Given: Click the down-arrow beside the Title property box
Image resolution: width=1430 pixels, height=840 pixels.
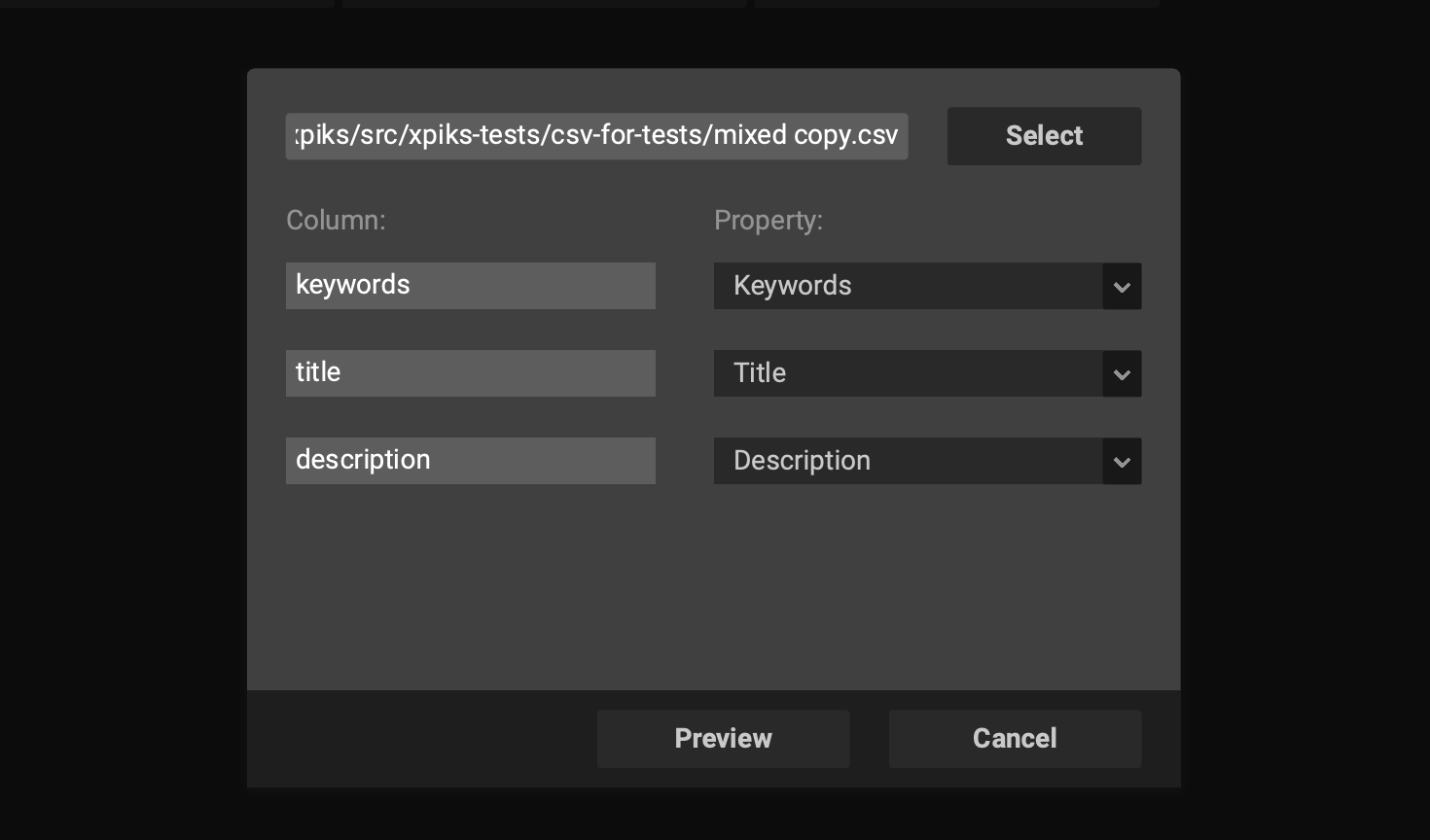Looking at the screenshot, I should tap(1122, 374).
